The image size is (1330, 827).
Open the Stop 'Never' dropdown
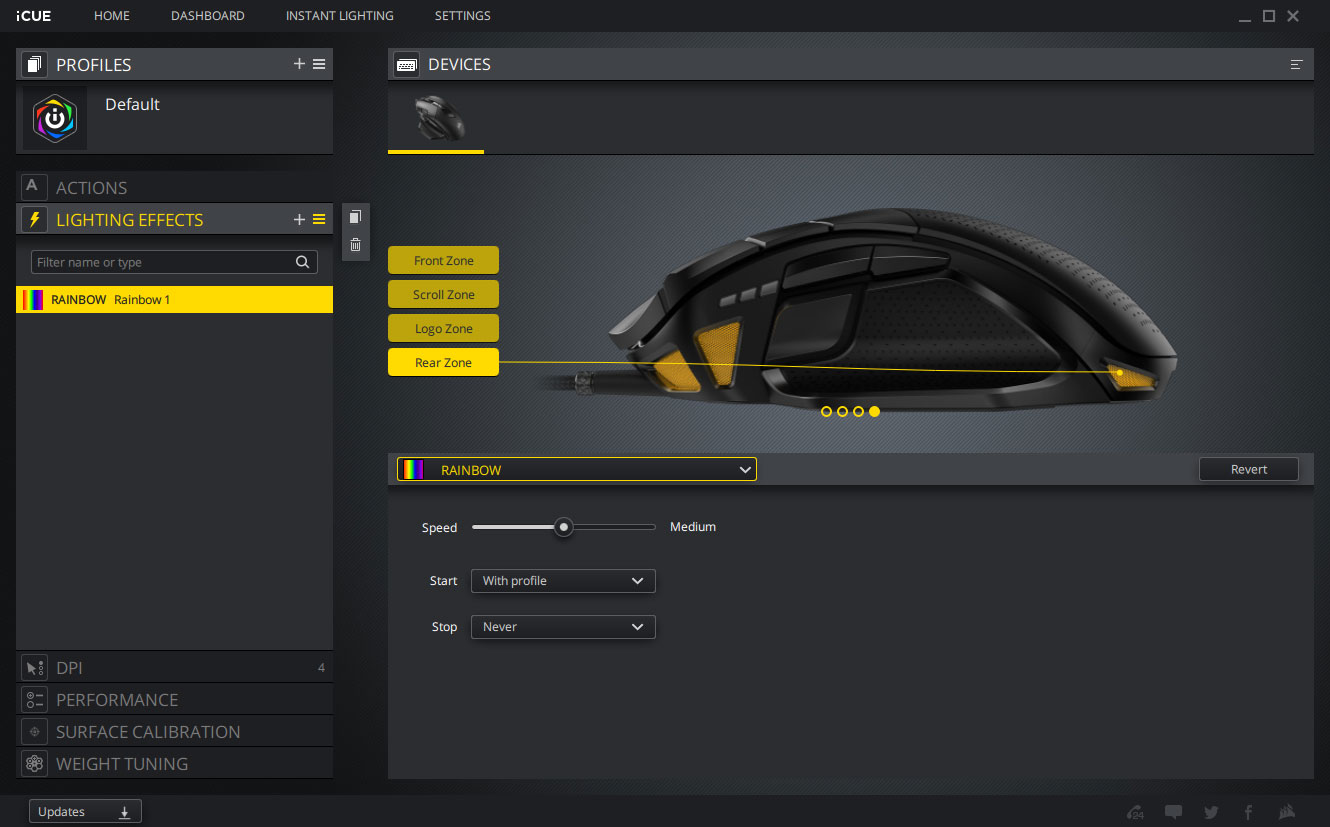[x=563, y=627]
